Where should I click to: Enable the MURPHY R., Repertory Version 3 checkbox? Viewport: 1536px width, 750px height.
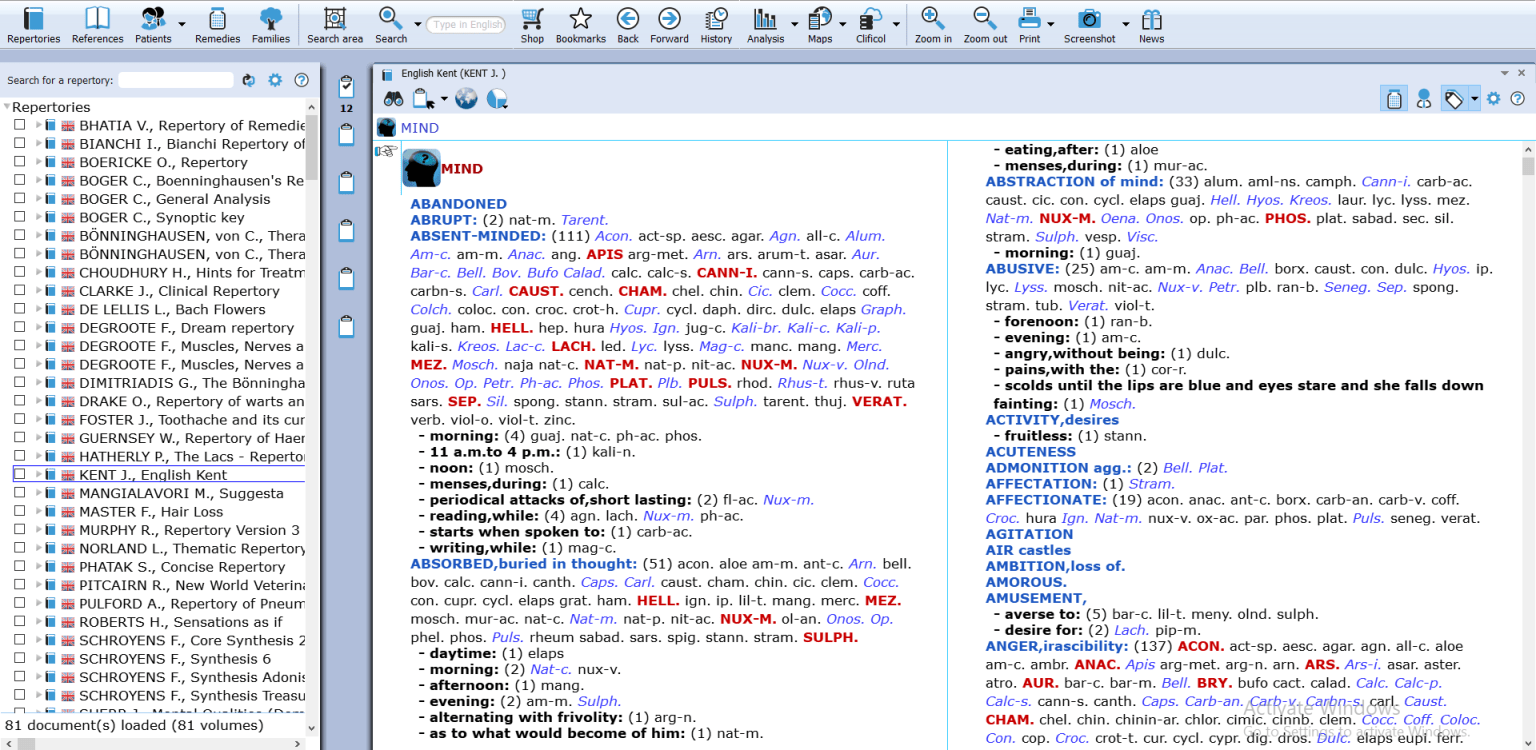[x=19, y=530]
